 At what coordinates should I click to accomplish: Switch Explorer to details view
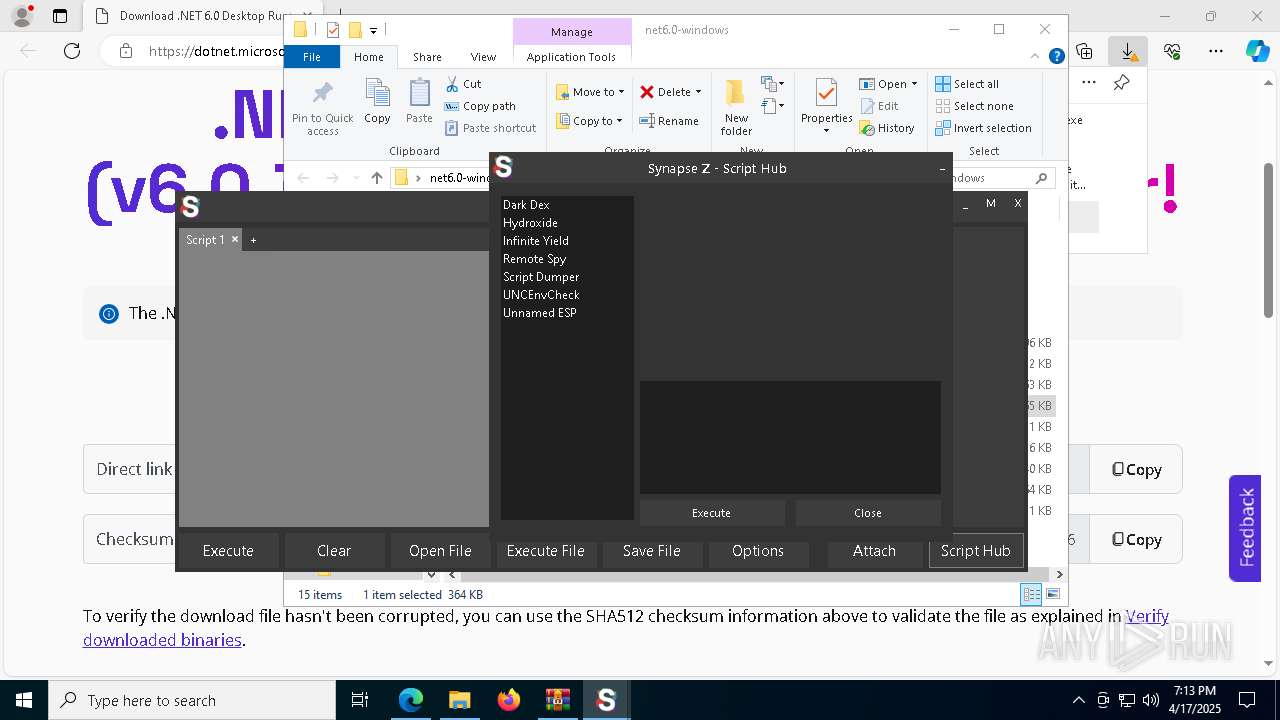[1031, 595]
